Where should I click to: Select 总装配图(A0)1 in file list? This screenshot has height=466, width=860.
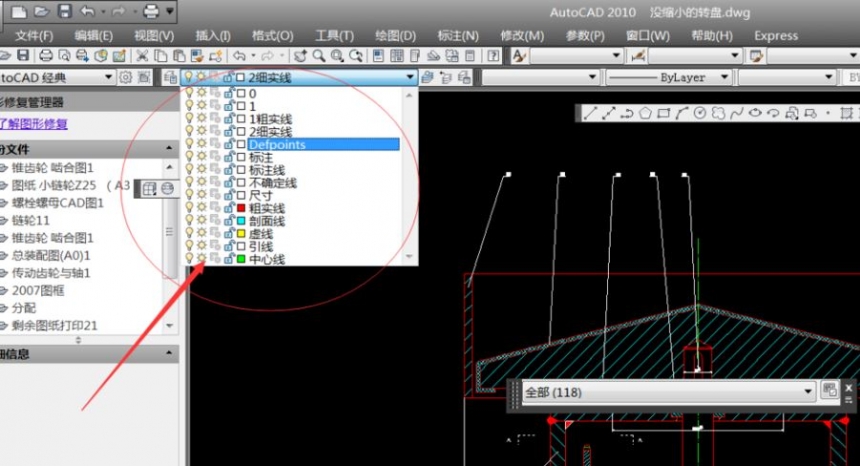click(x=52, y=255)
